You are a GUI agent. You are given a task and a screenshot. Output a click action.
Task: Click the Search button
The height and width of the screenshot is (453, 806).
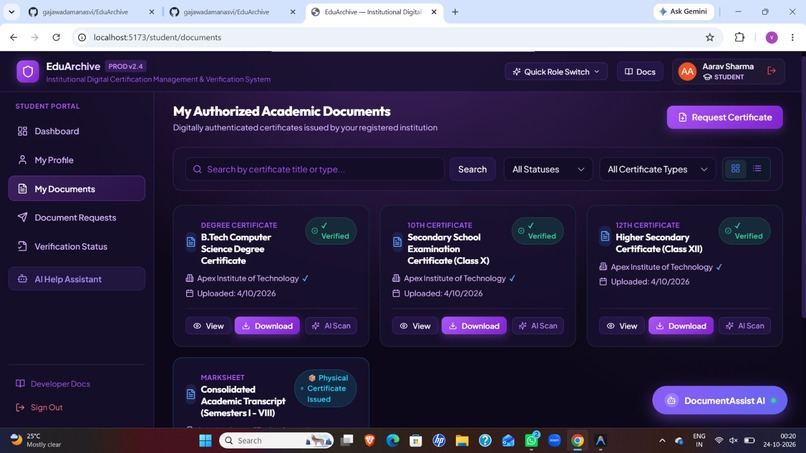[x=472, y=169]
